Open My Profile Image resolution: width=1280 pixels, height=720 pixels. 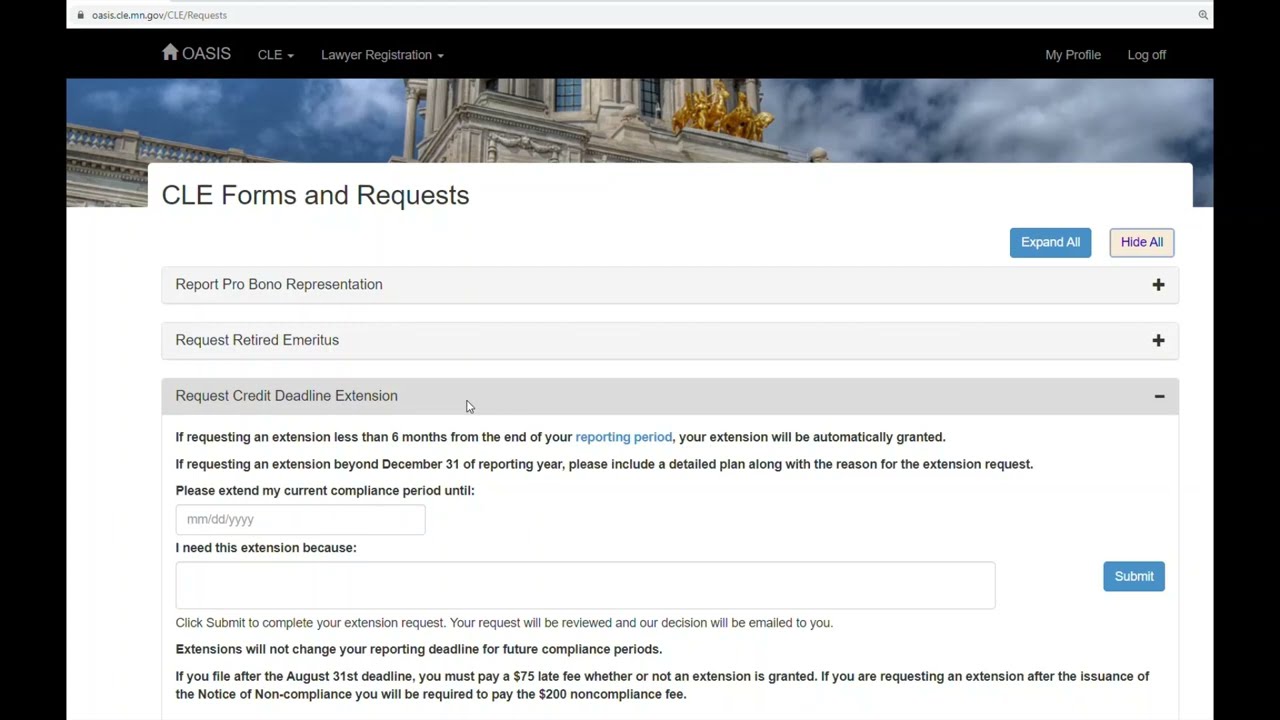[1073, 55]
